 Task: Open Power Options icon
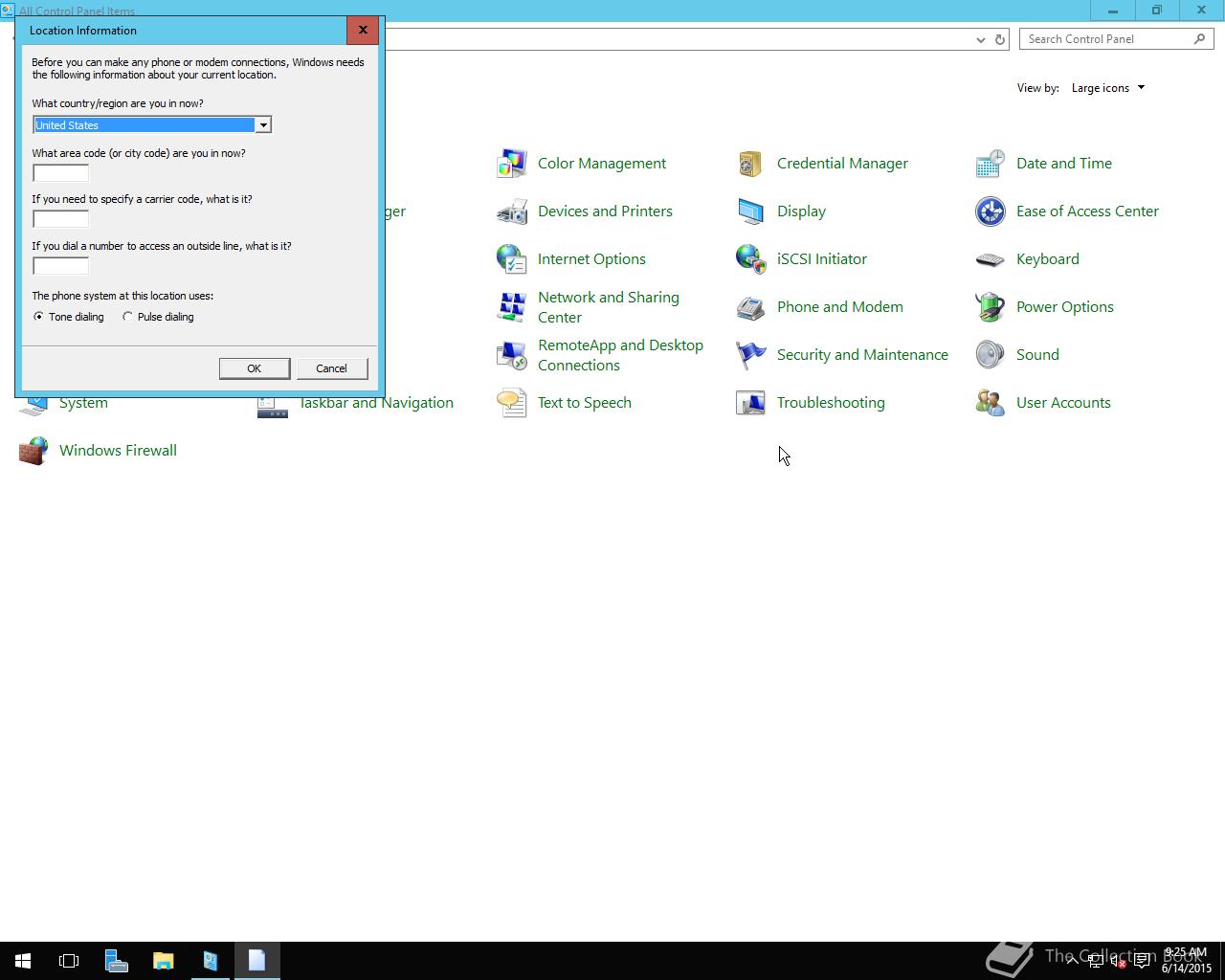(x=991, y=307)
